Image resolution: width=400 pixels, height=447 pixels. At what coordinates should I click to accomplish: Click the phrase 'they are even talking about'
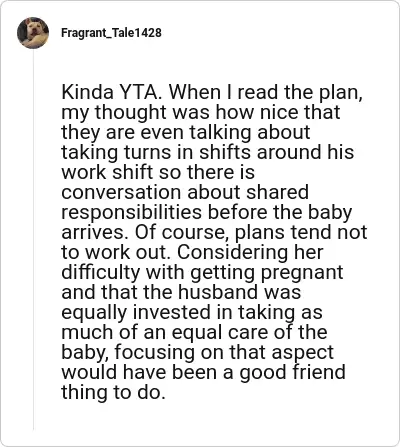click(186, 132)
